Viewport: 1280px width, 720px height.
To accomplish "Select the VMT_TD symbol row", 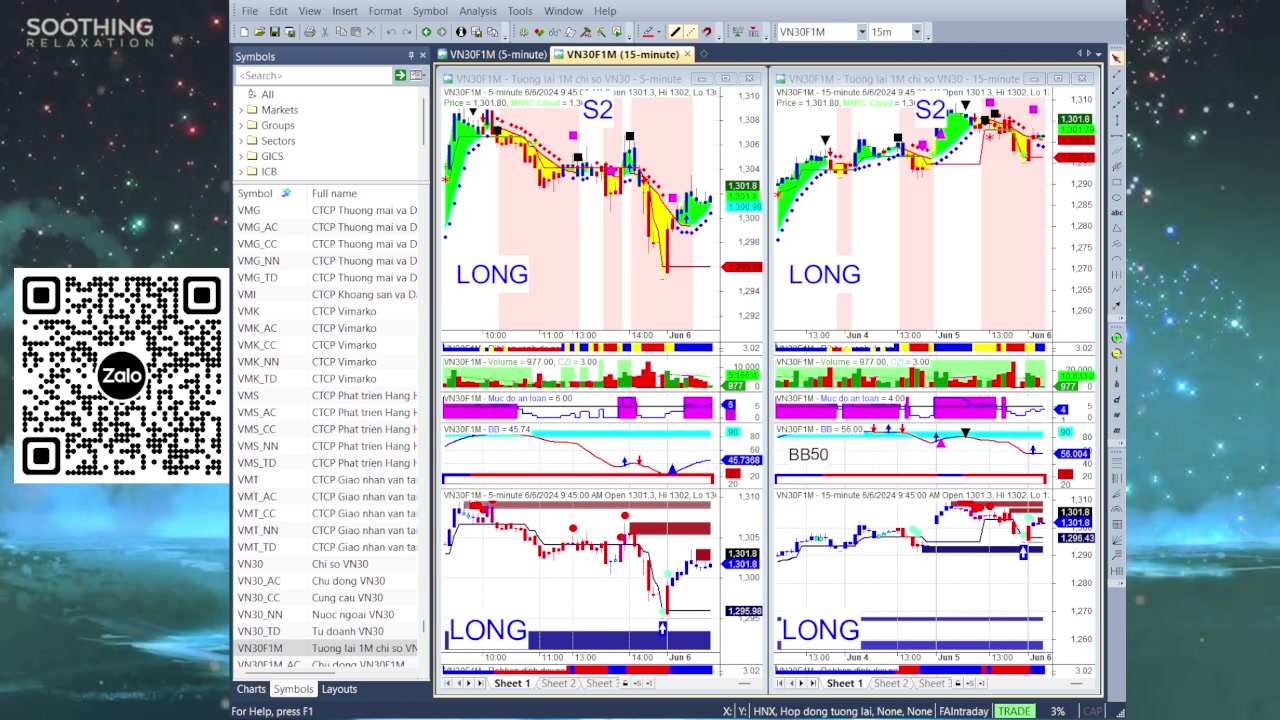I will pos(326,547).
